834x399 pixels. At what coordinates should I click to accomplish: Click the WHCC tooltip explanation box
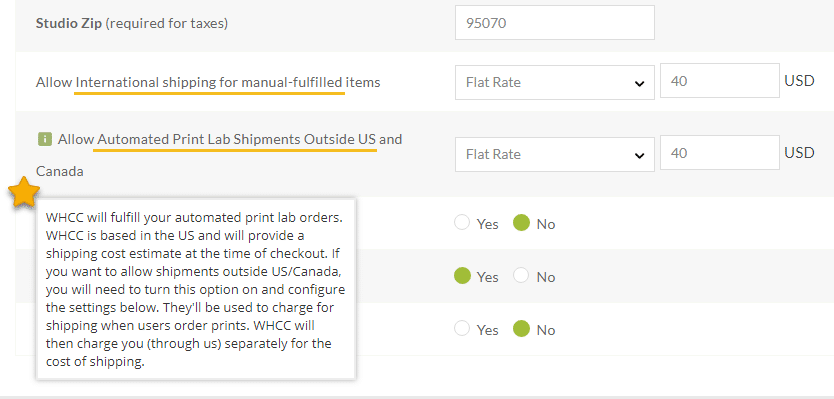196,289
